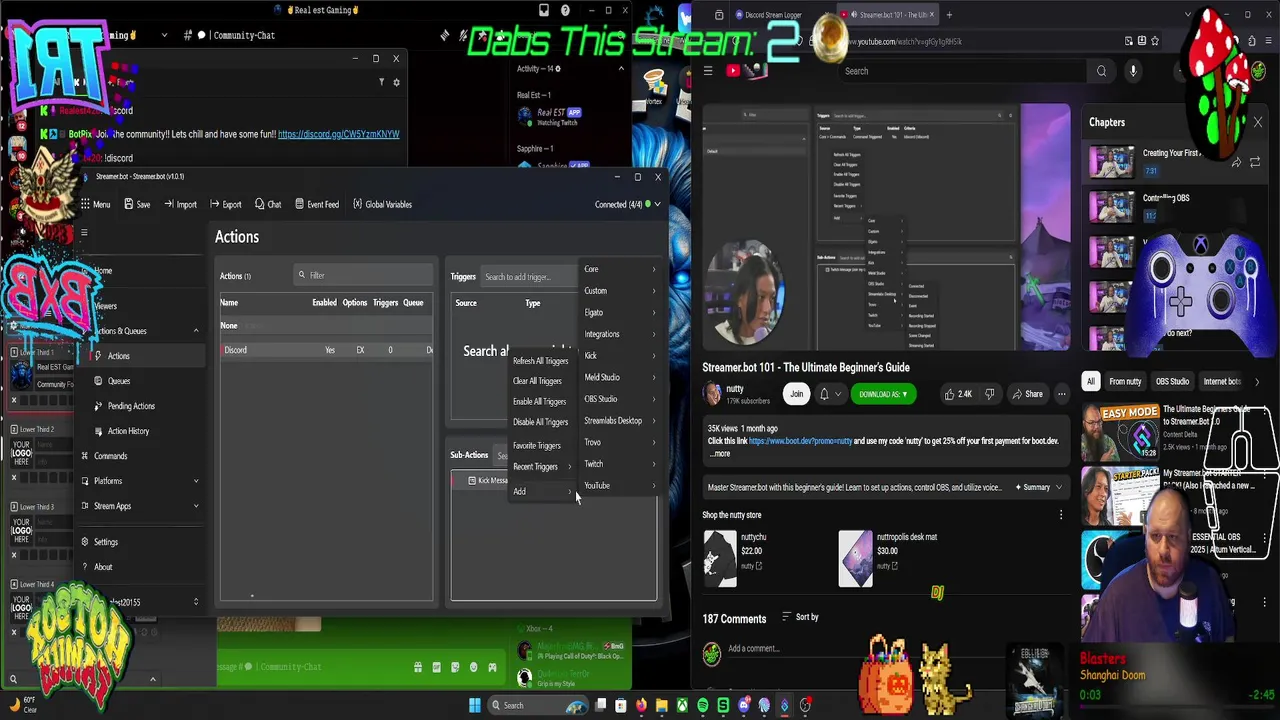Choose Refresh All Triggers from context menu
Screen dimensions: 1280x720
[540, 361]
